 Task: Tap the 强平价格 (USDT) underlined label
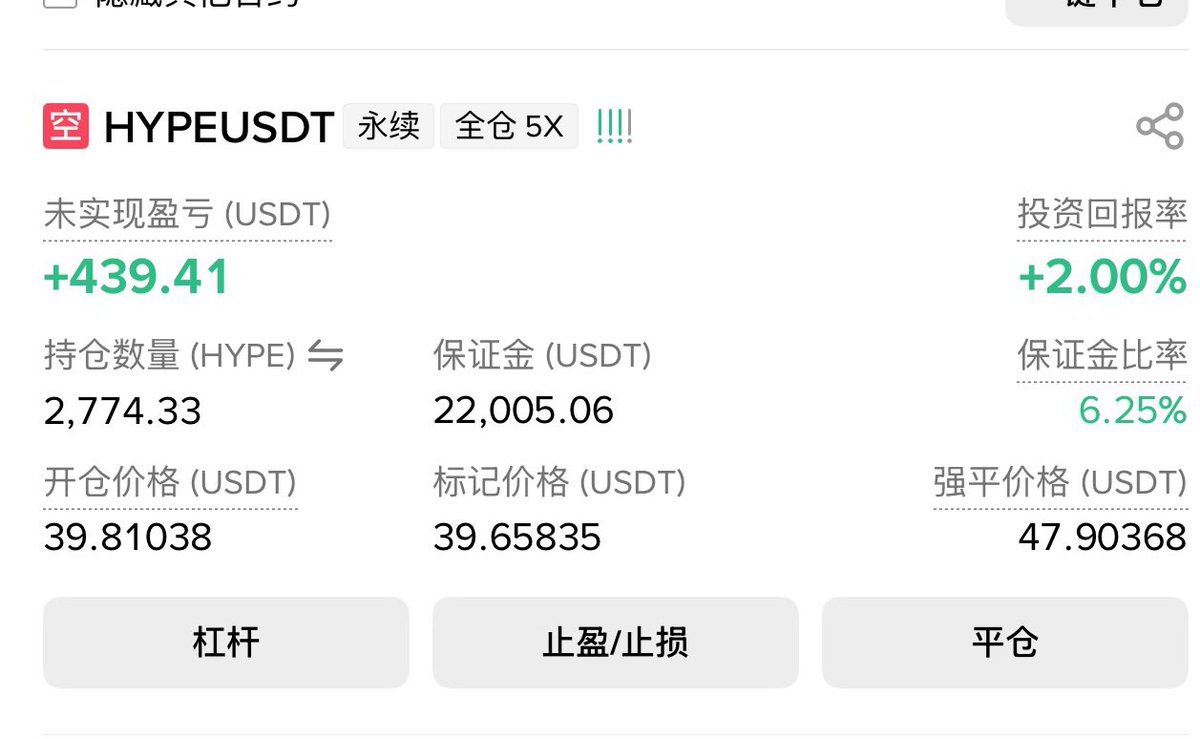[1060, 484]
